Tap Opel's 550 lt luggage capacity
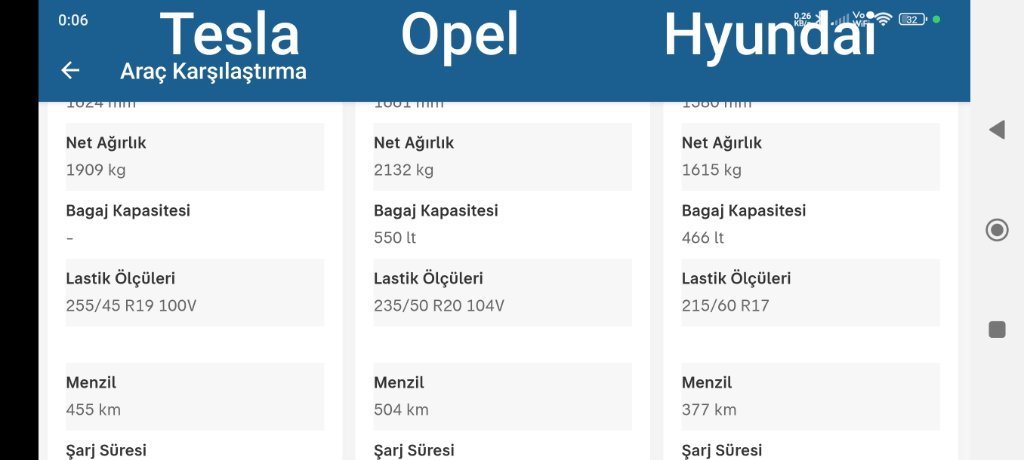The height and width of the screenshot is (460, 1024). point(395,238)
